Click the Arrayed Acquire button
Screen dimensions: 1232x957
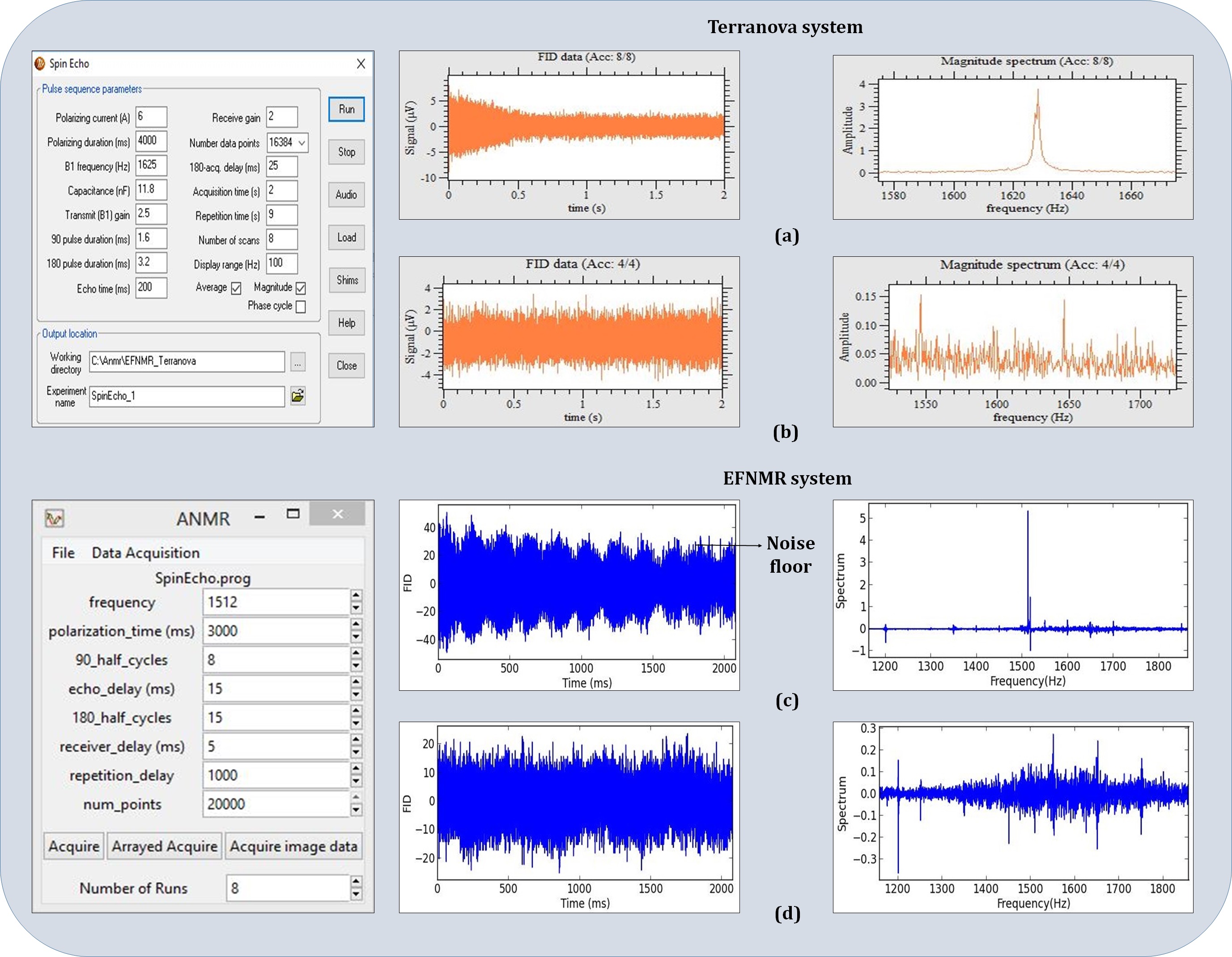point(164,846)
